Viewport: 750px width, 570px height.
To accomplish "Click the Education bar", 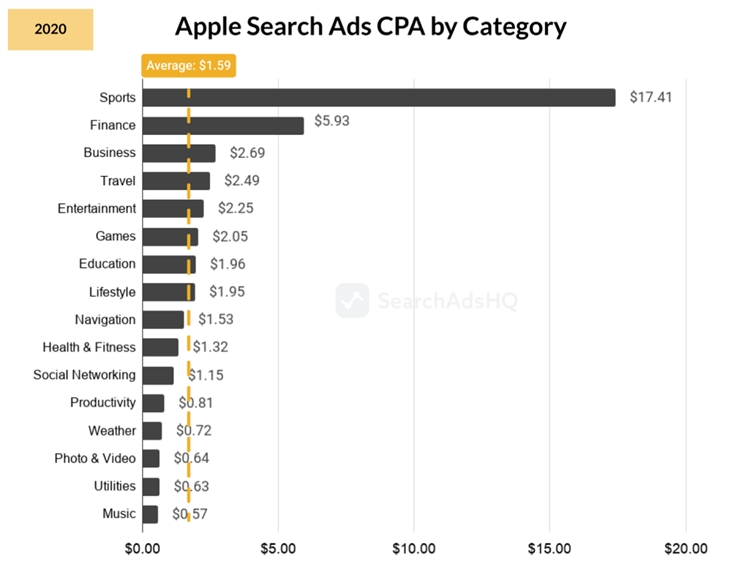I will pyautogui.click(x=169, y=264).
